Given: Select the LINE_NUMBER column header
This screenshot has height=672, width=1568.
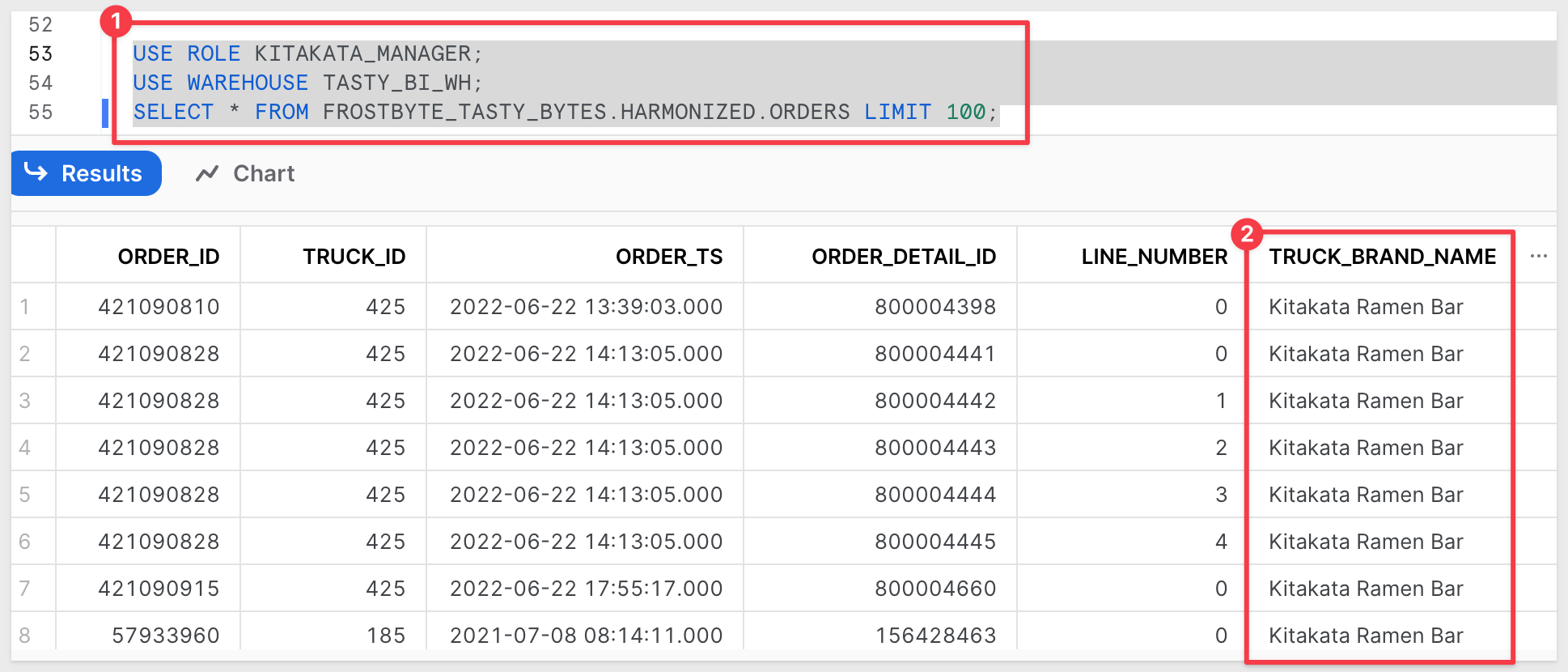Looking at the screenshot, I should coord(1154,257).
